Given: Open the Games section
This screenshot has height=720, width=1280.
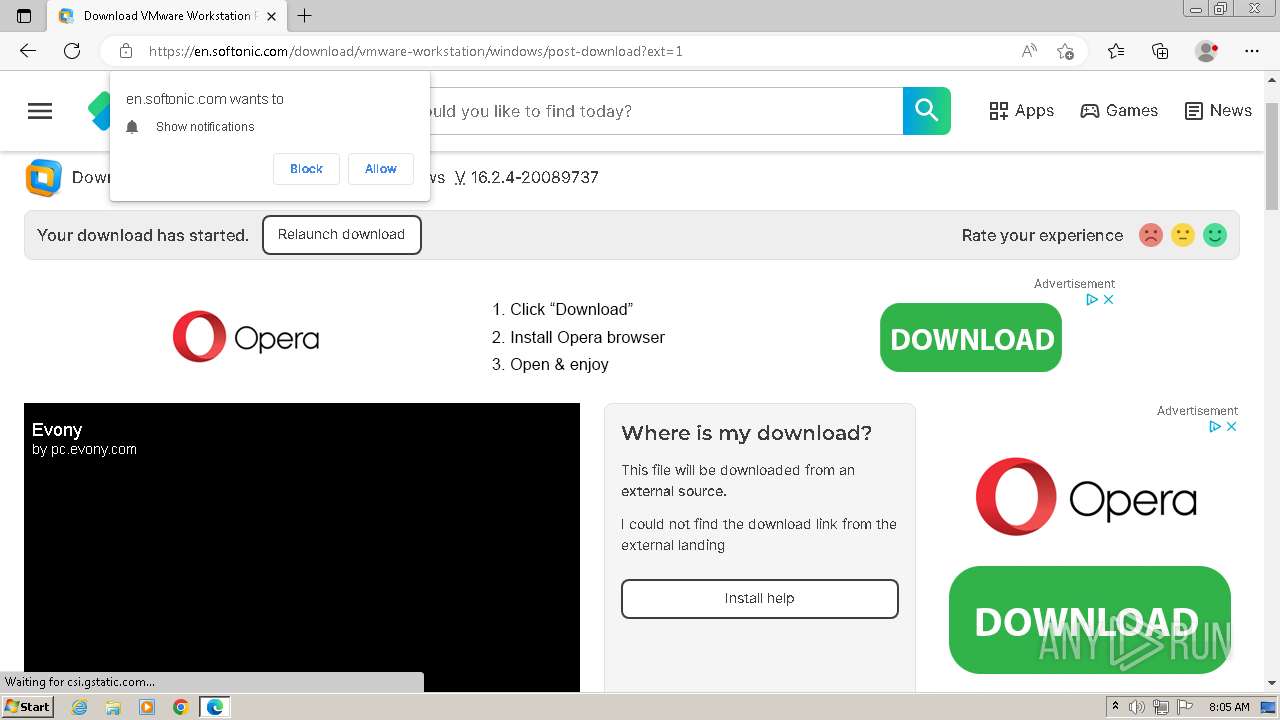Looking at the screenshot, I should [x=1119, y=111].
